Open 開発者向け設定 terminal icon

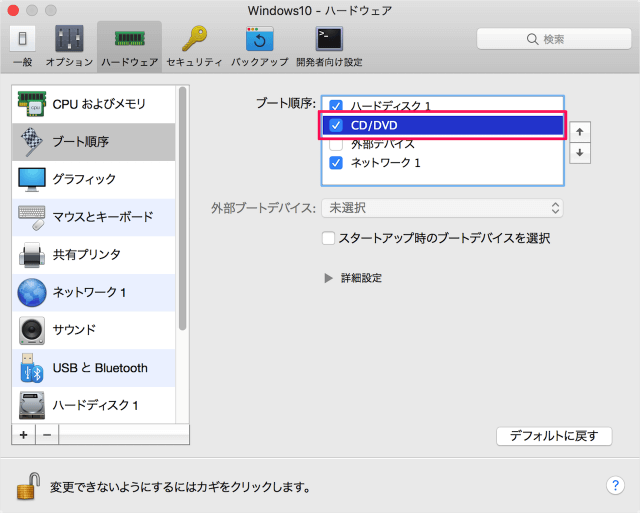(329, 46)
